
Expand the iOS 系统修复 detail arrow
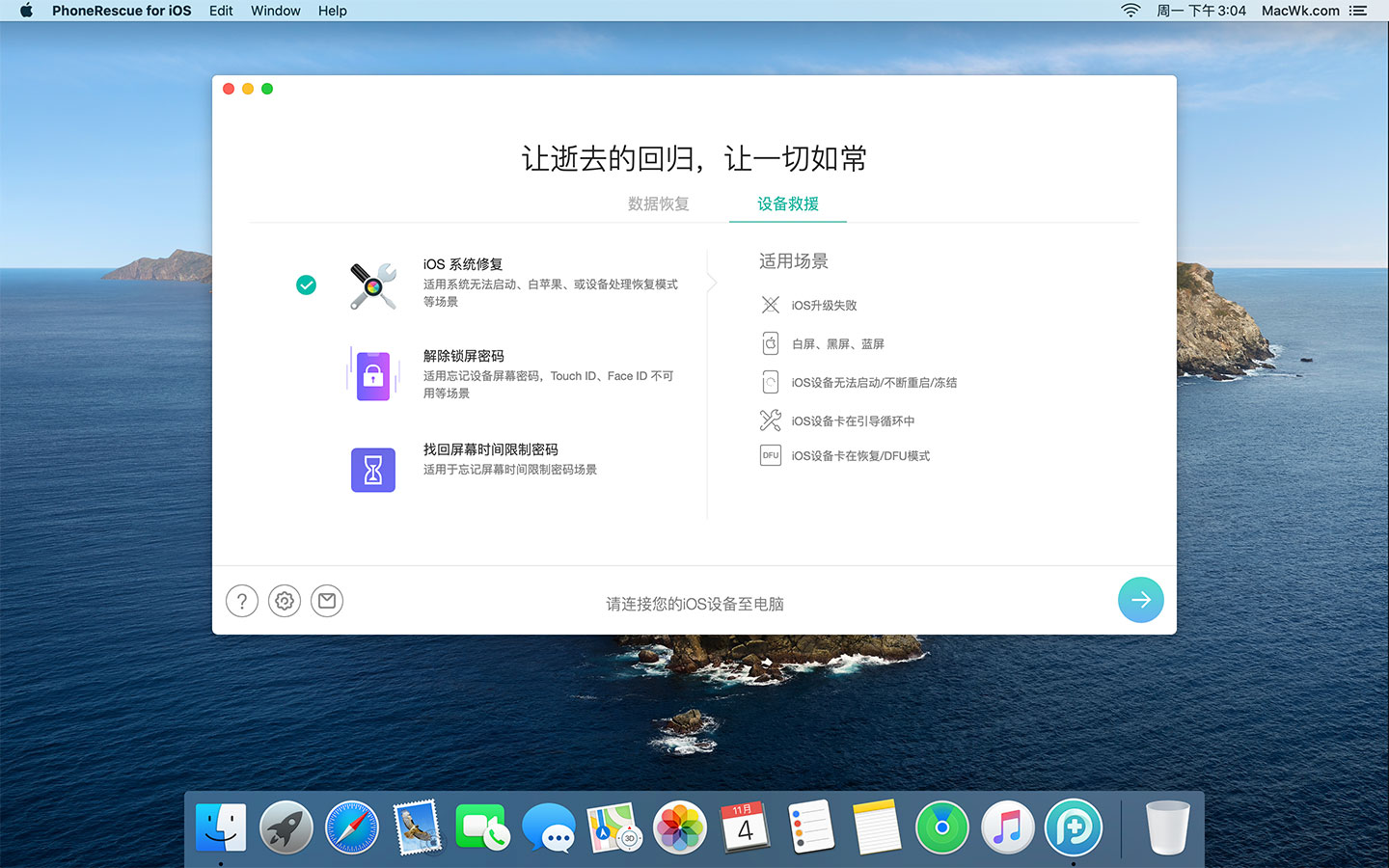coord(711,283)
